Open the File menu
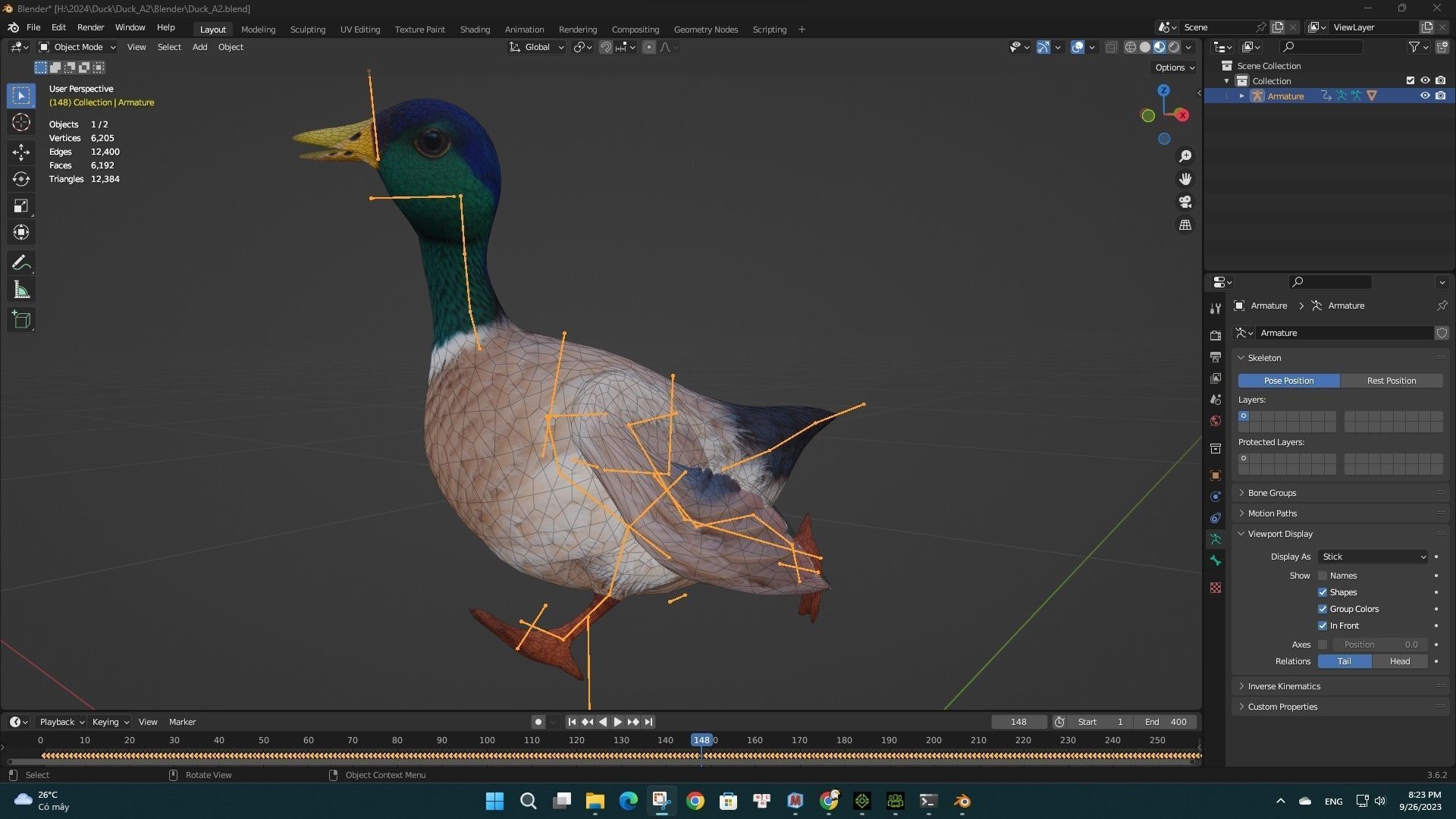 point(33,27)
